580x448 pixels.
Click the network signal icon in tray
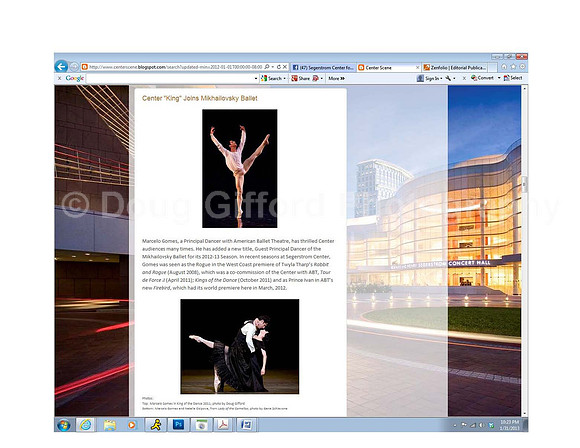pyautogui.click(x=472, y=425)
